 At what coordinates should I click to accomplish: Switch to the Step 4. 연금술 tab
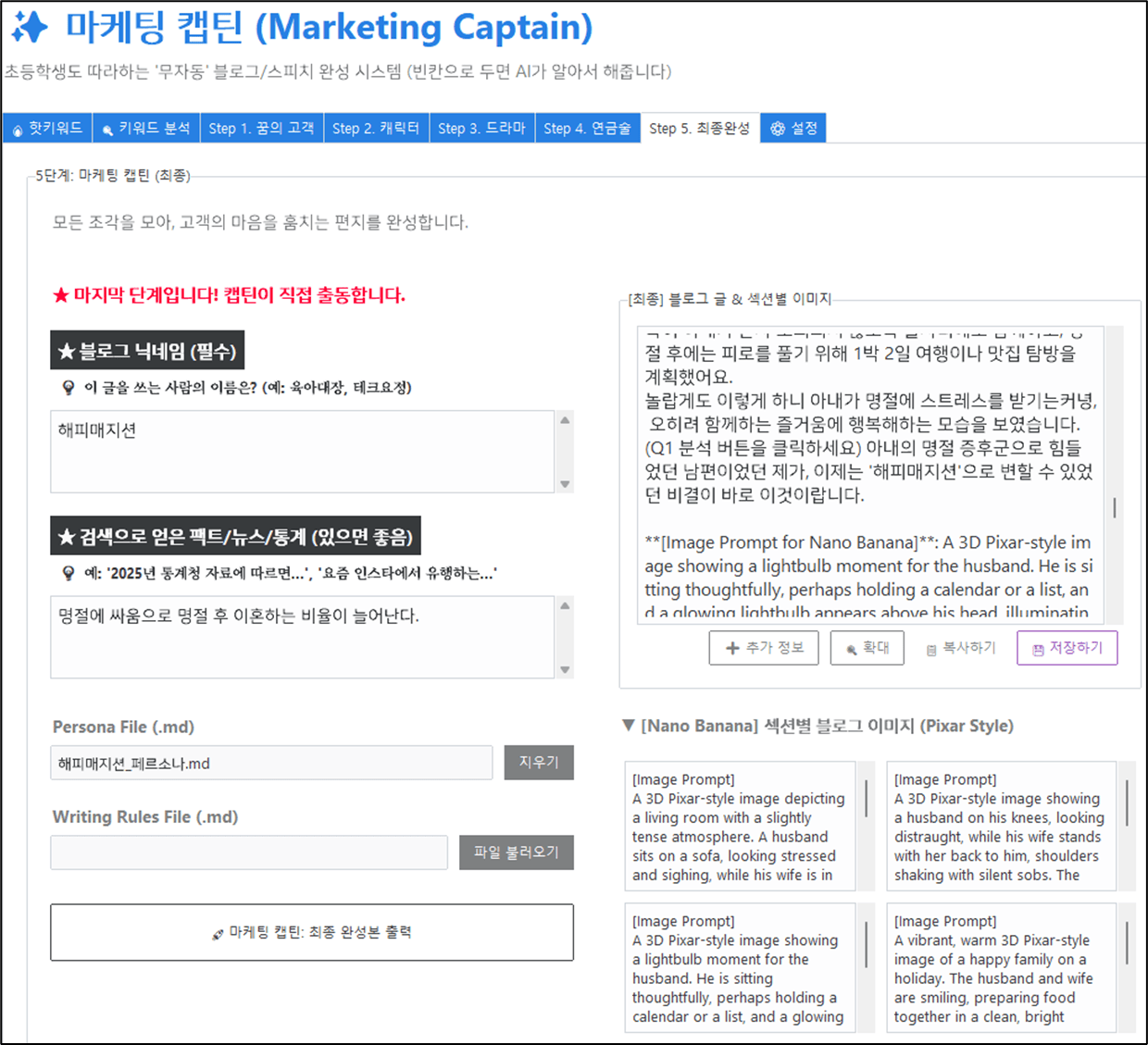[x=588, y=128]
